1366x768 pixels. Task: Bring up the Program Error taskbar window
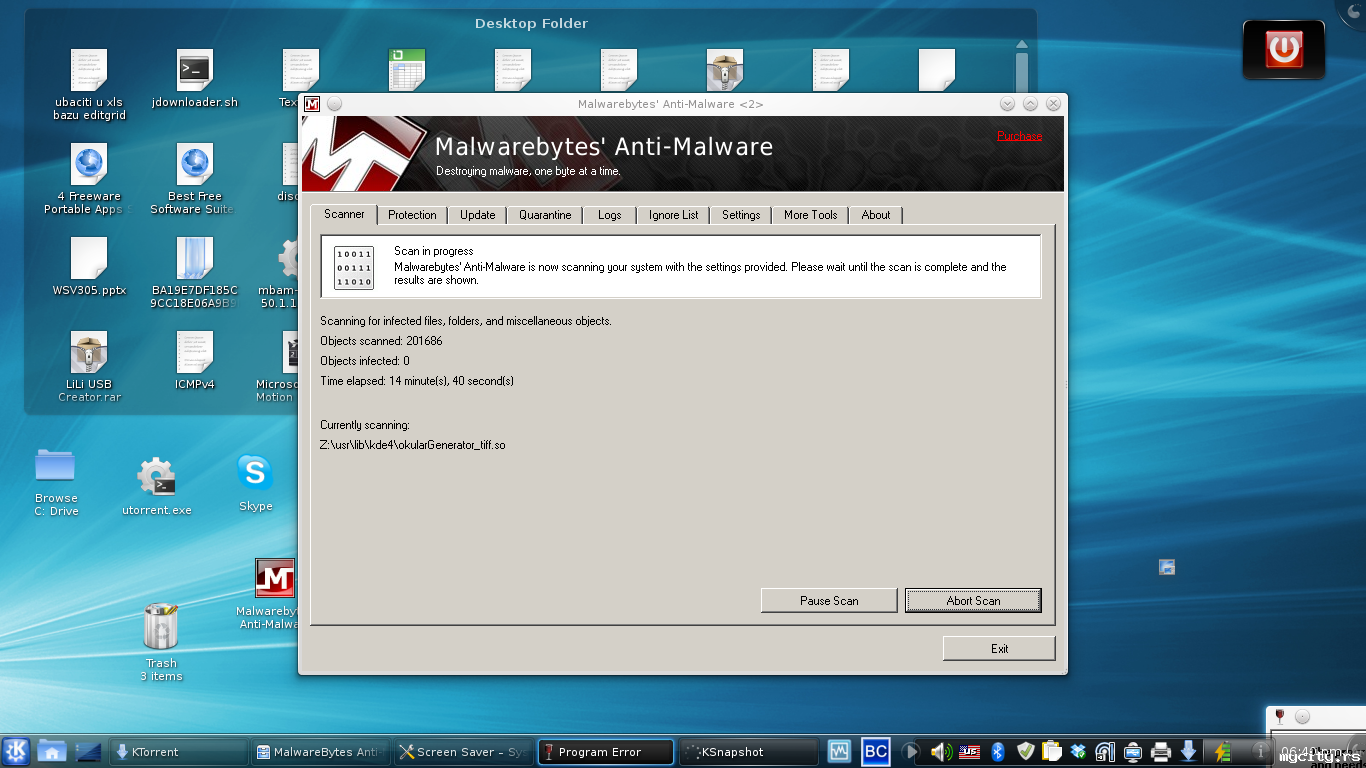(x=606, y=752)
